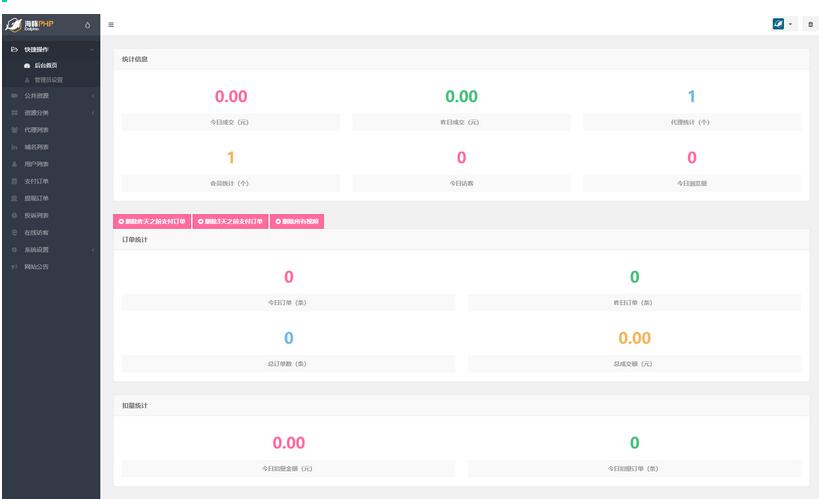Click 删除3天之前支付订单 pink button
Viewport: 819px width, 499px height.
pyautogui.click(x=230, y=221)
